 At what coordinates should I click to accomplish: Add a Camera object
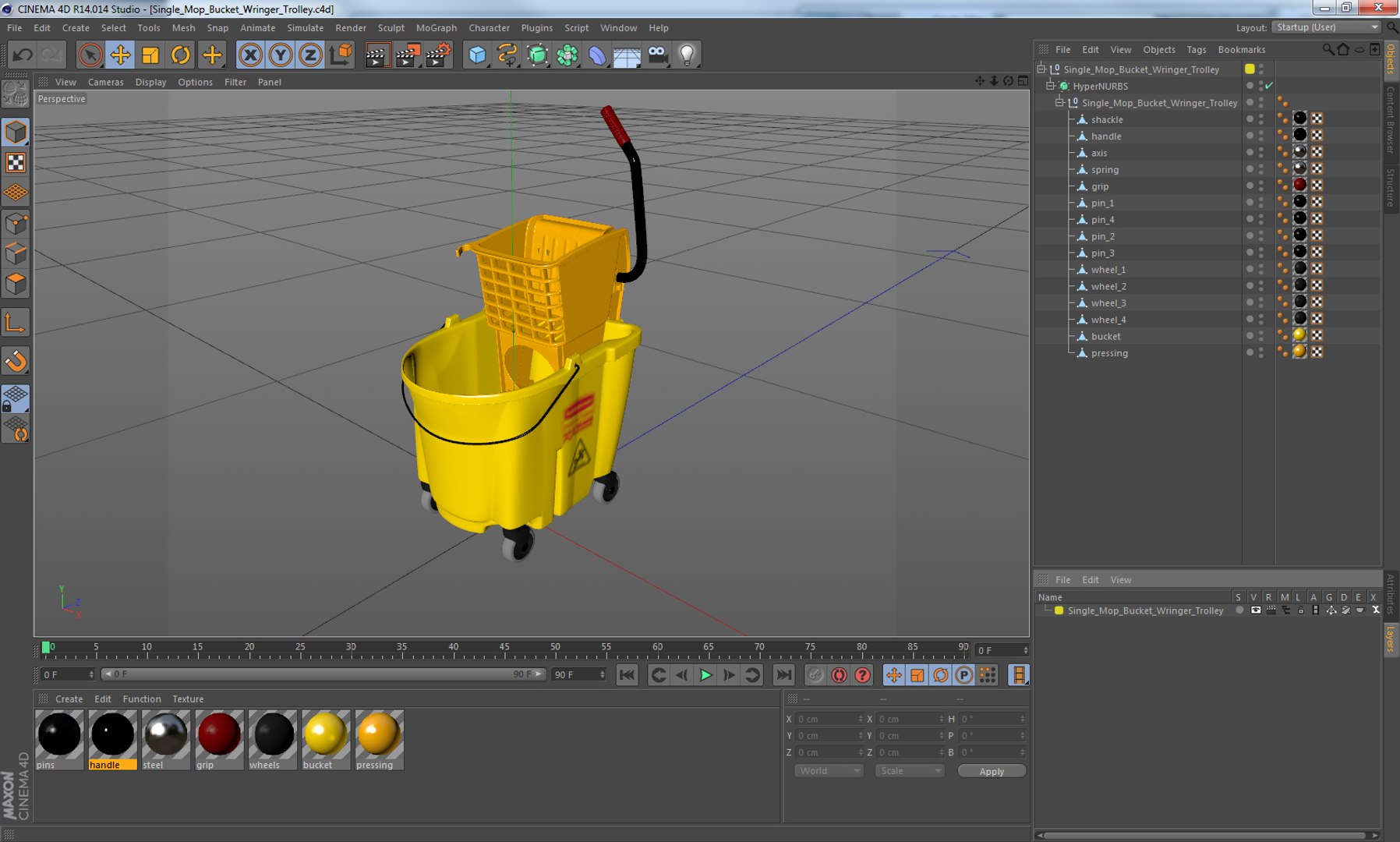[x=658, y=55]
